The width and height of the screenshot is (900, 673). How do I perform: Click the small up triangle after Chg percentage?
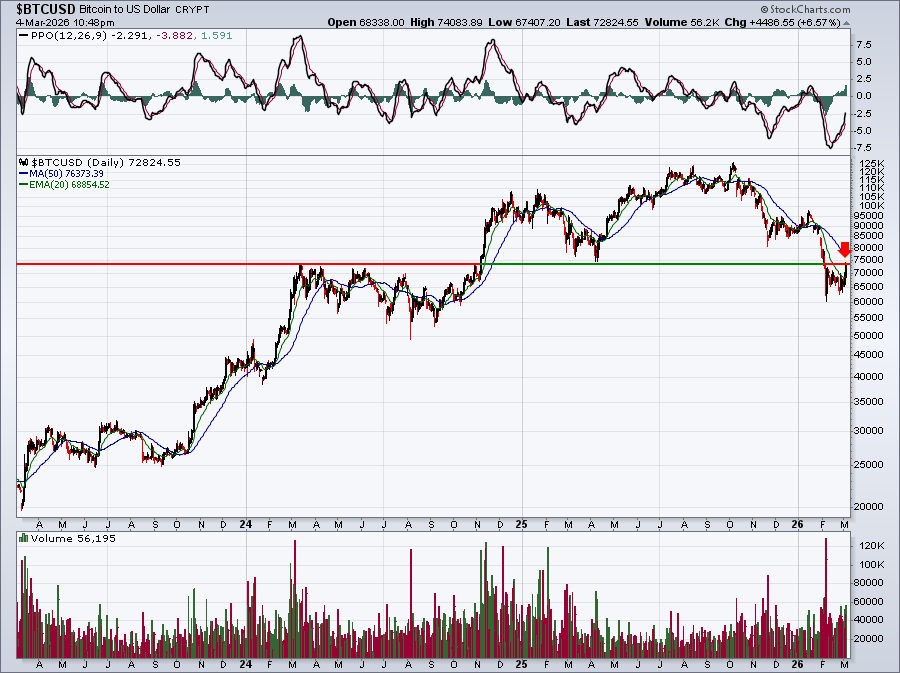847,23
